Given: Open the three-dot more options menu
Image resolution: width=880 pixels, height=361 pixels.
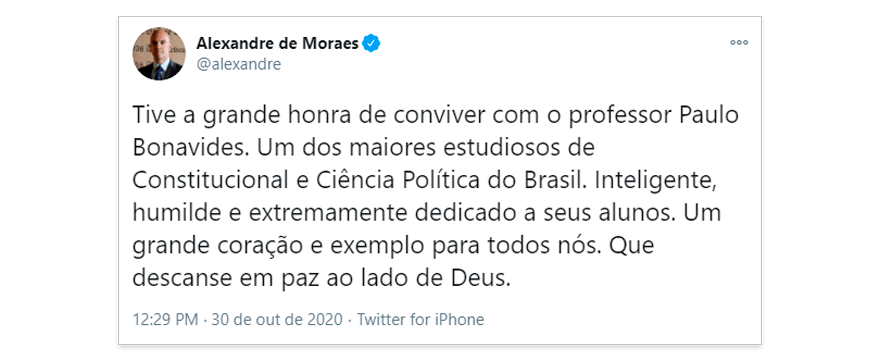Looking at the screenshot, I should coord(739,43).
